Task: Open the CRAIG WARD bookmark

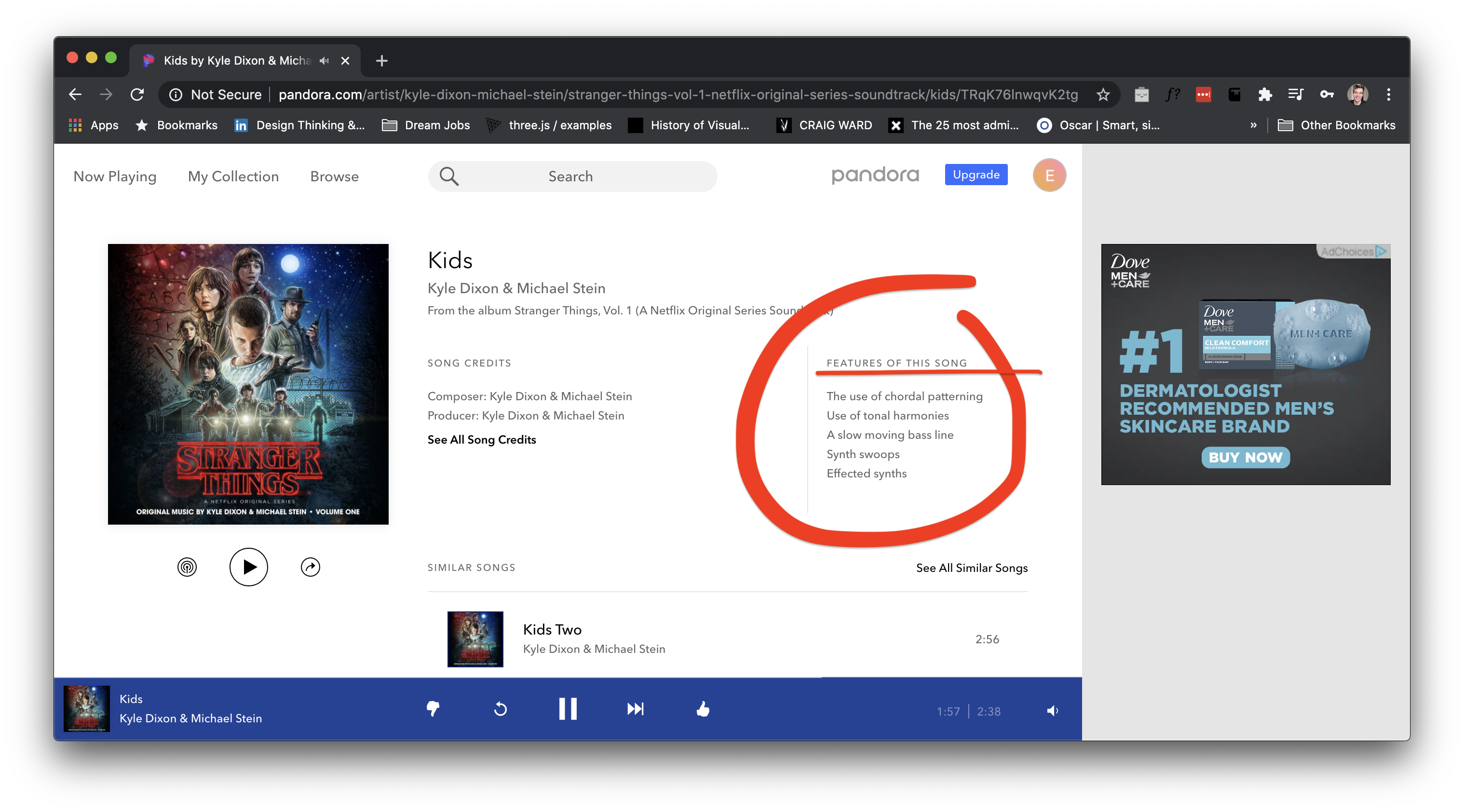Action: 824,125
